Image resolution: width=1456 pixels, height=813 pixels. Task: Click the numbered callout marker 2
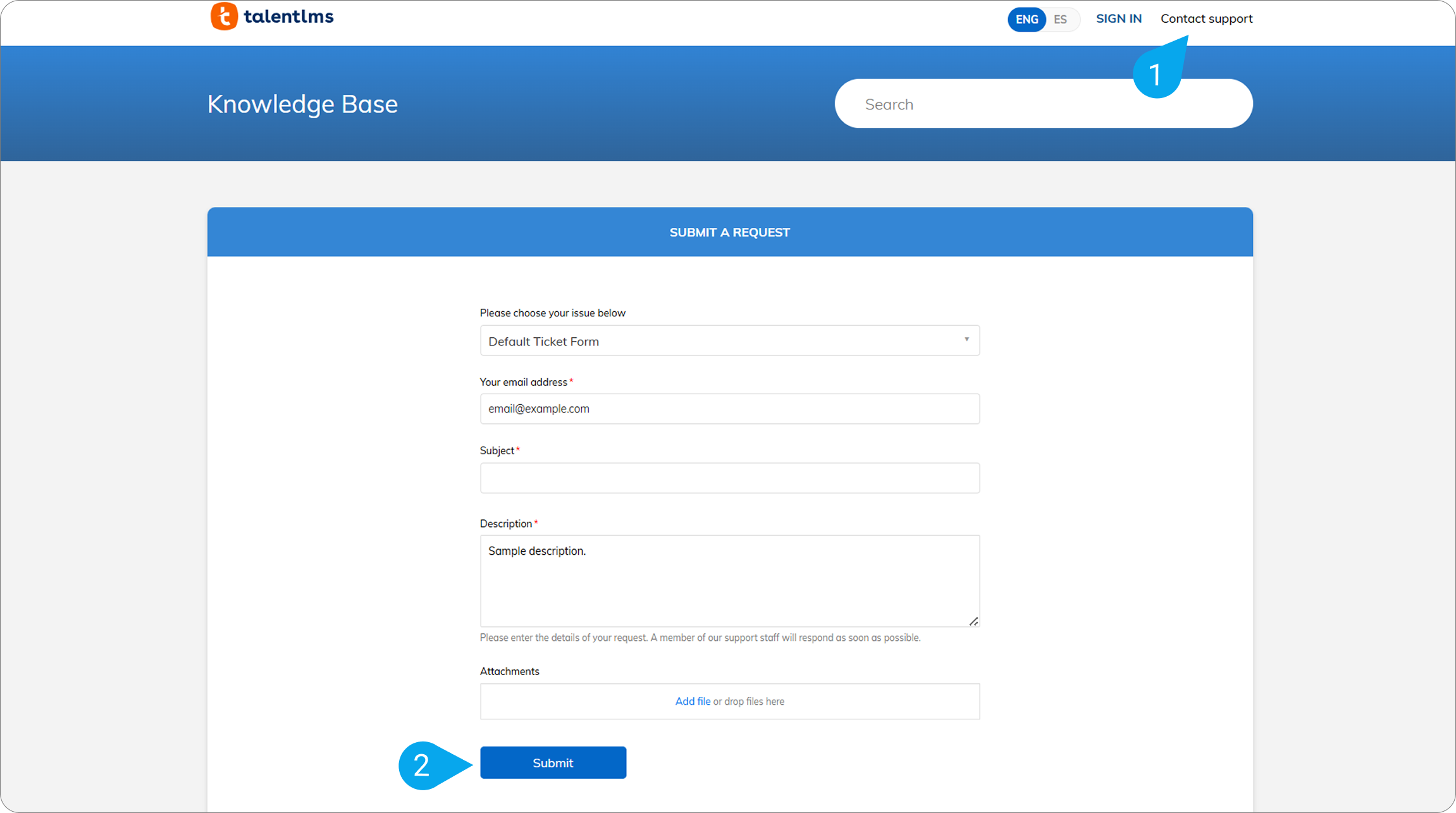pos(423,766)
